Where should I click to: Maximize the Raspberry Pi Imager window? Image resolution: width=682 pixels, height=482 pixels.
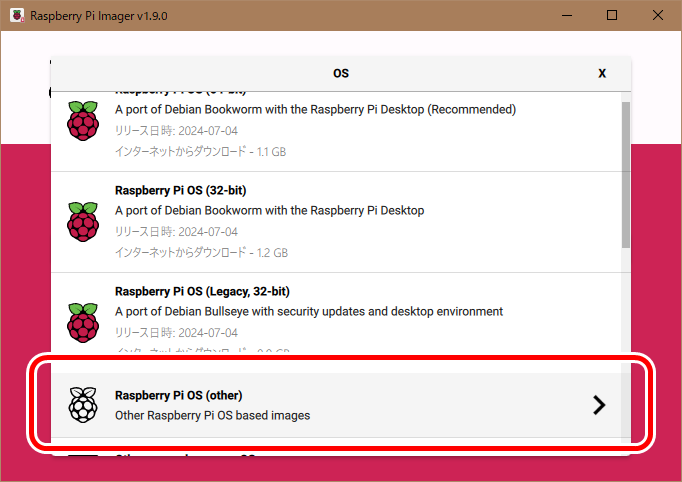coord(612,16)
